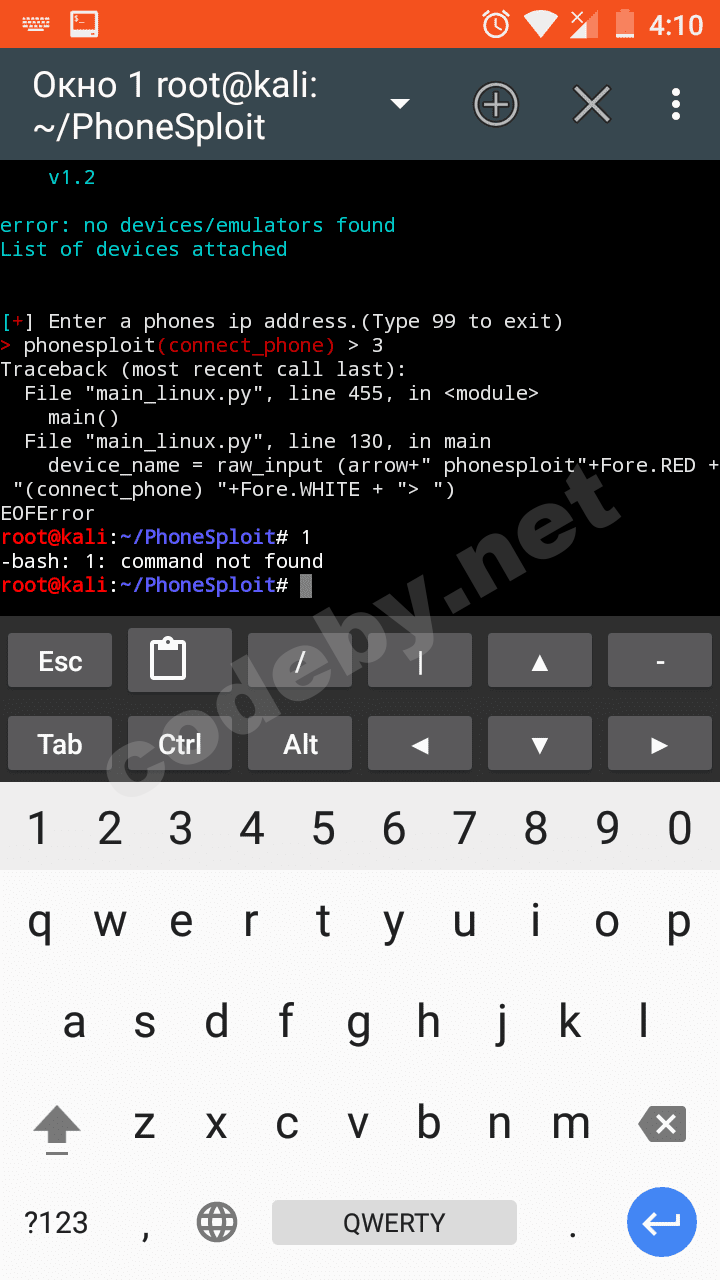Viewport: 720px width, 1280px height.
Task: Tap the down arrow key
Action: pyautogui.click(x=540, y=743)
